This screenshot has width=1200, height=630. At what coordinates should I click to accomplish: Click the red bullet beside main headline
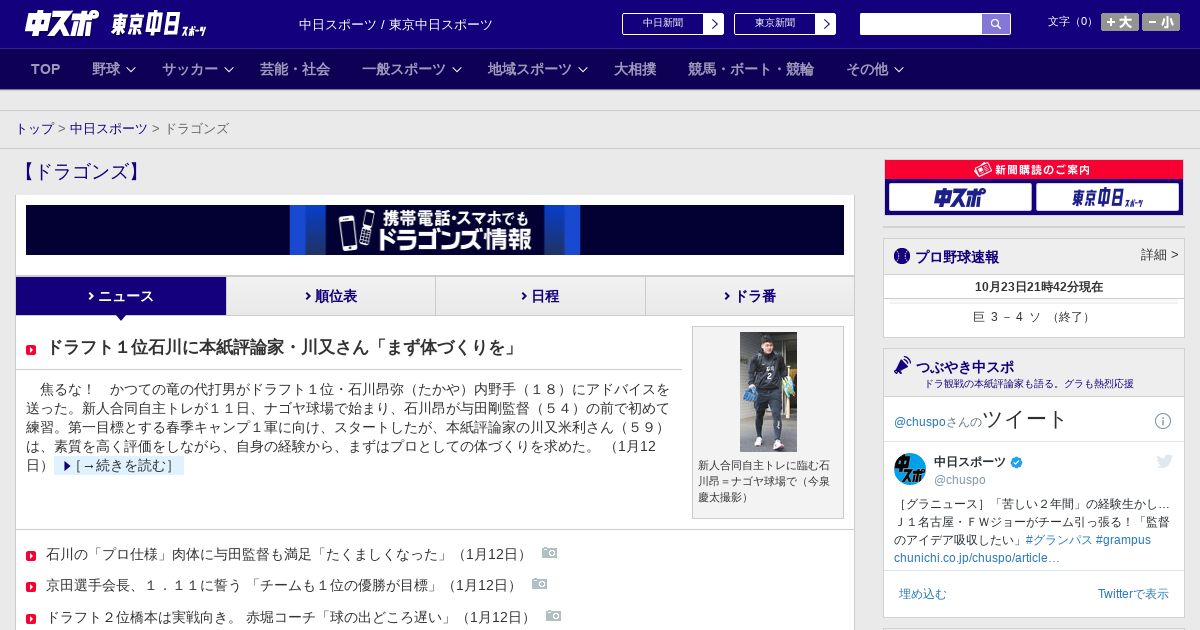(x=31, y=350)
